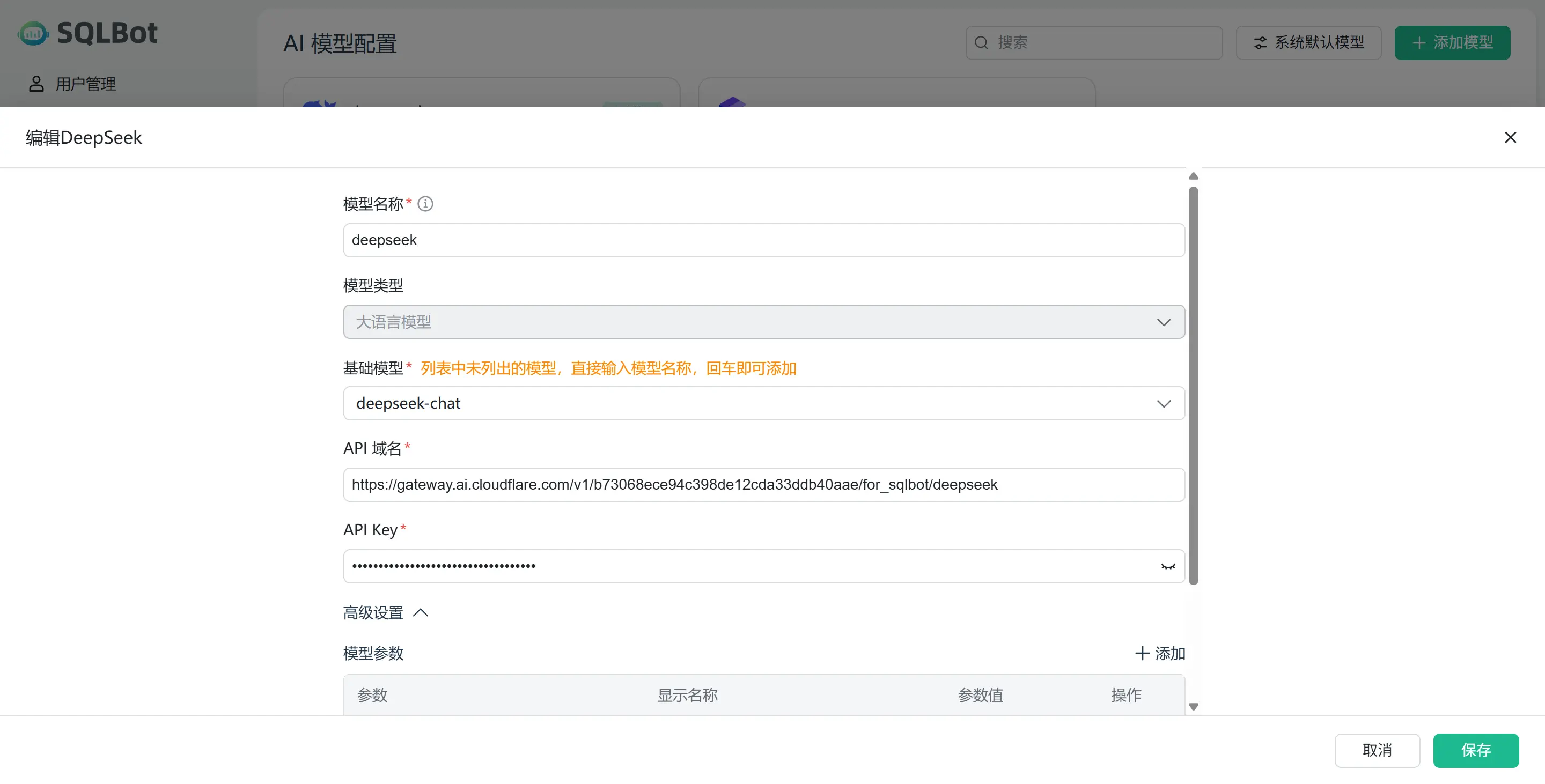
Task: Click the 取消 button
Action: (1377, 750)
